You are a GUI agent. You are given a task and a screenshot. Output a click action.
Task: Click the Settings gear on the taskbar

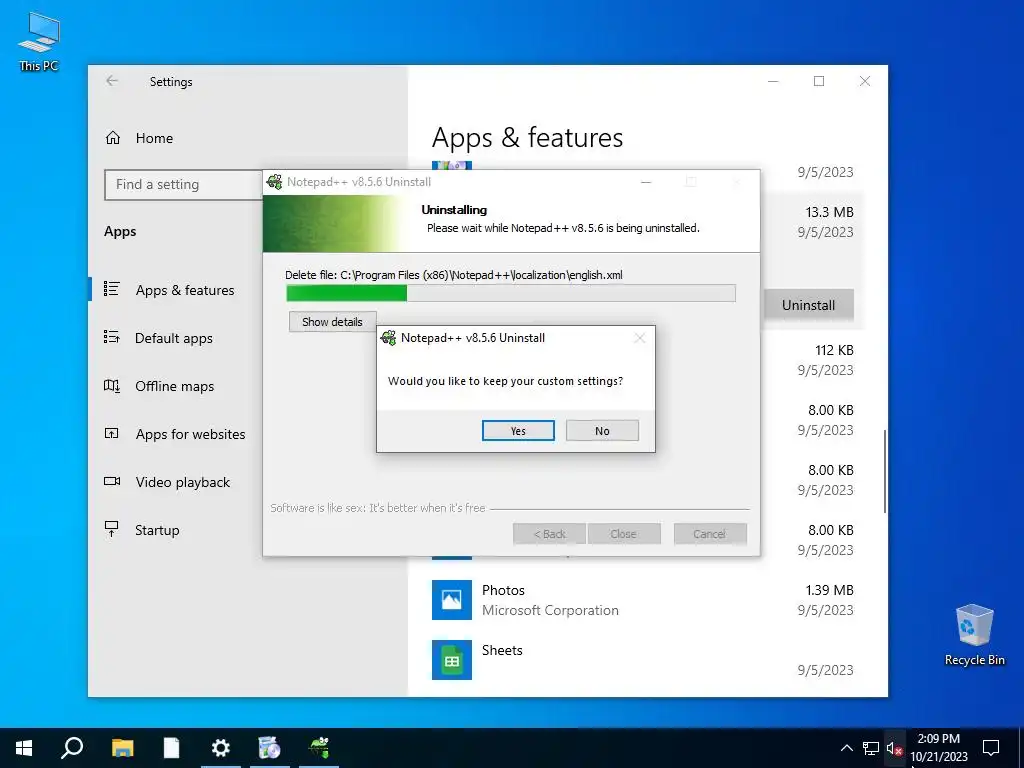click(221, 748)
